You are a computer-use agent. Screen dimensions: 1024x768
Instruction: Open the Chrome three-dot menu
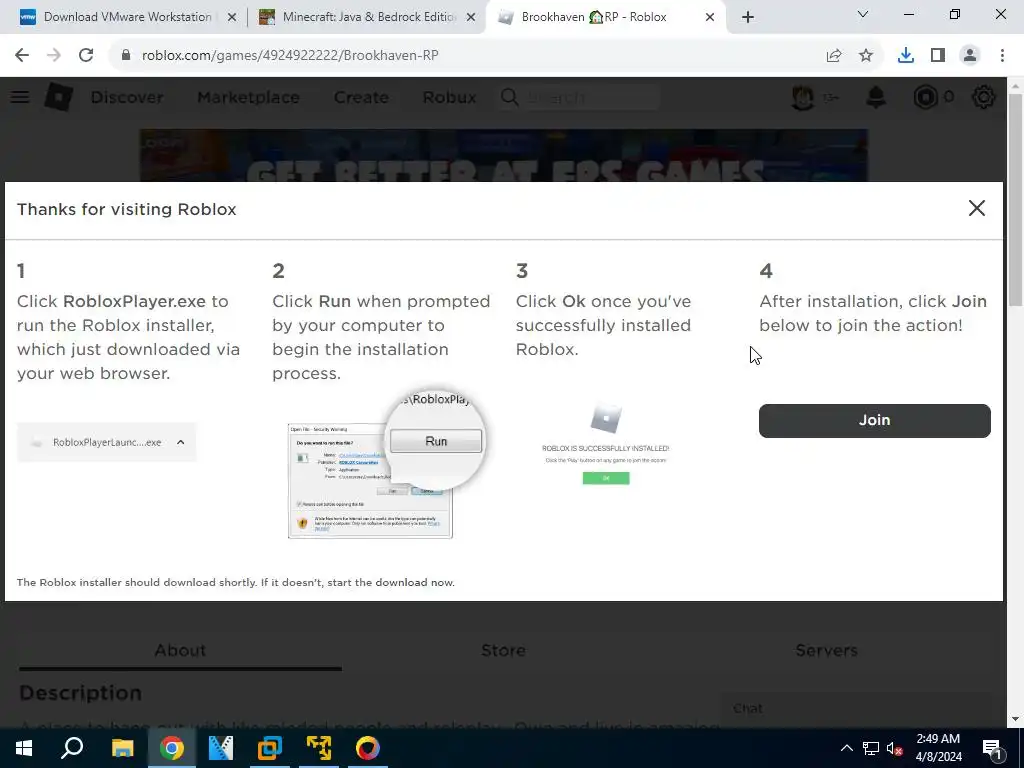[x=1002, y=56]
